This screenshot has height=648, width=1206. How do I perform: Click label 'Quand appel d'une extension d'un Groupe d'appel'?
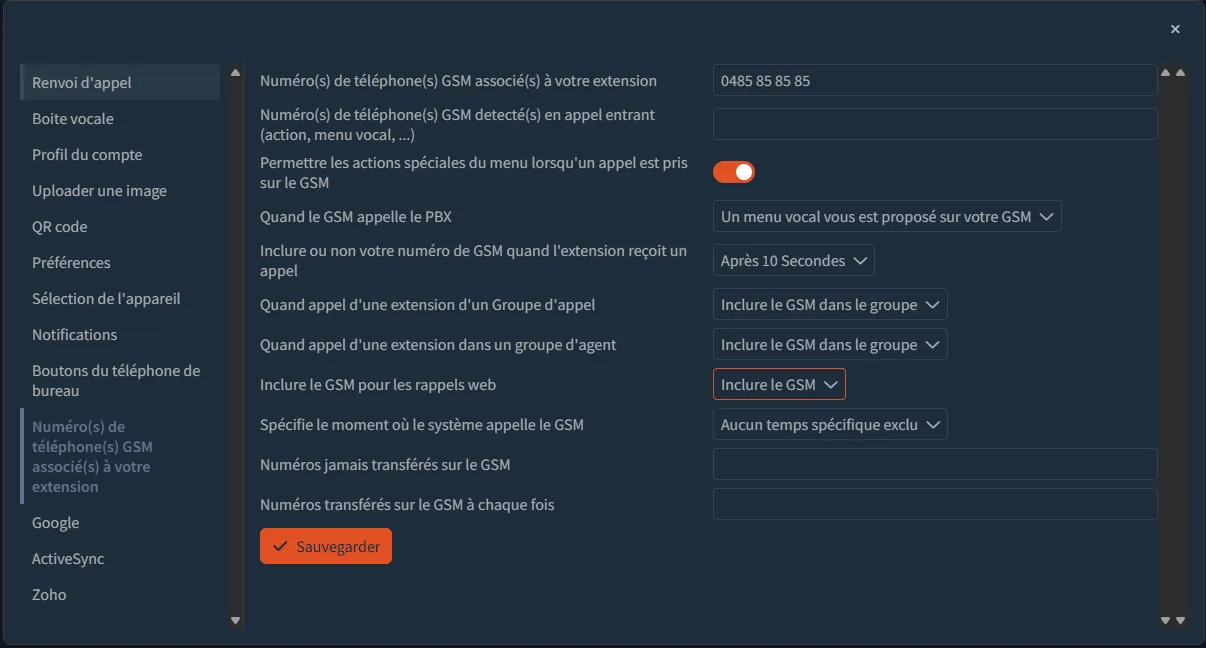(x=428, y=304)
